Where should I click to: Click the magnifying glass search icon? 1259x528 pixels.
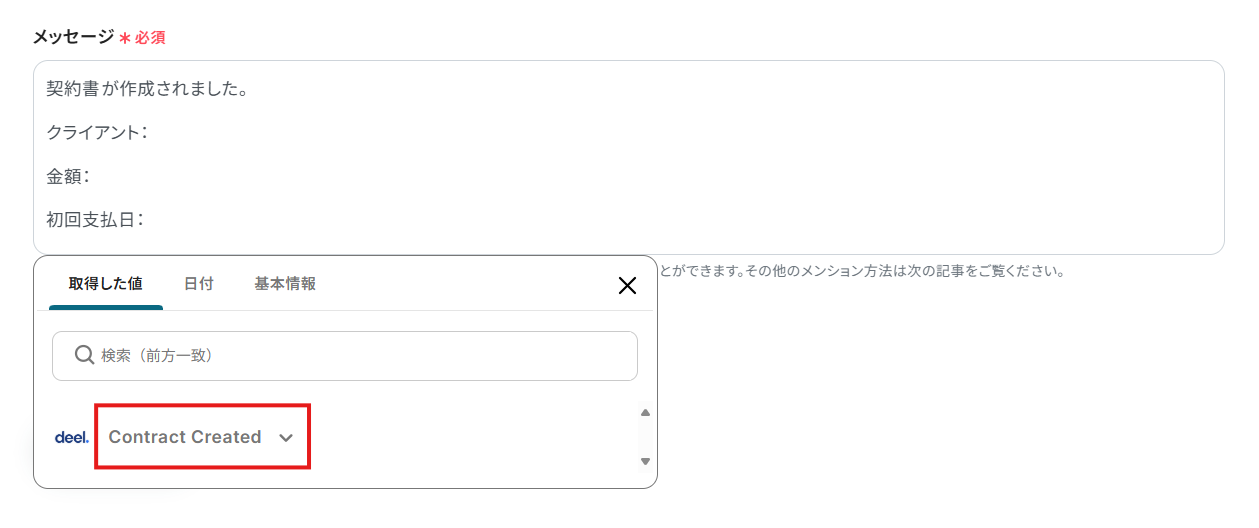coord(84,355)
